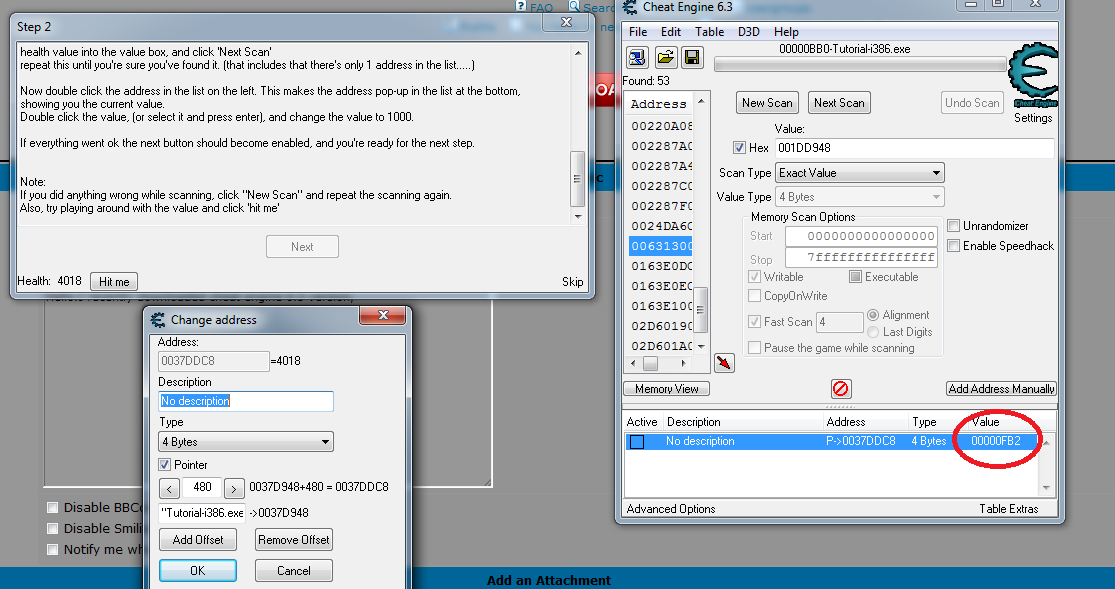This screenshot has width=1115, height=589.
Task: Toggle the Executable checkbox
Action: [855, 277]
